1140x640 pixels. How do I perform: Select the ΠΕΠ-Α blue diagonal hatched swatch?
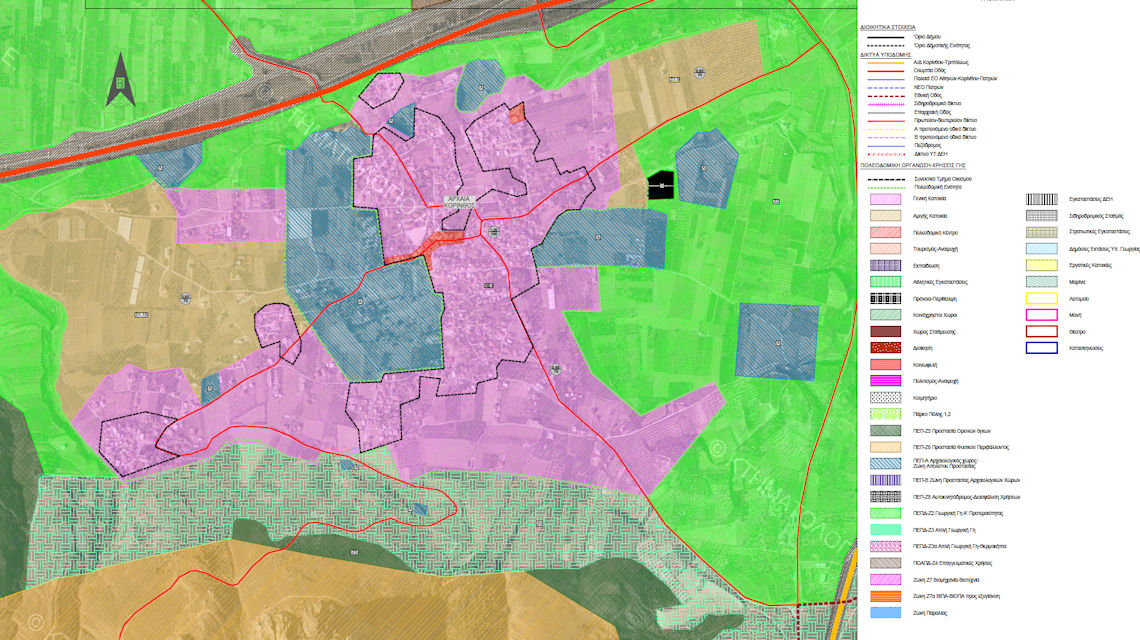click(x=886, y=464)
